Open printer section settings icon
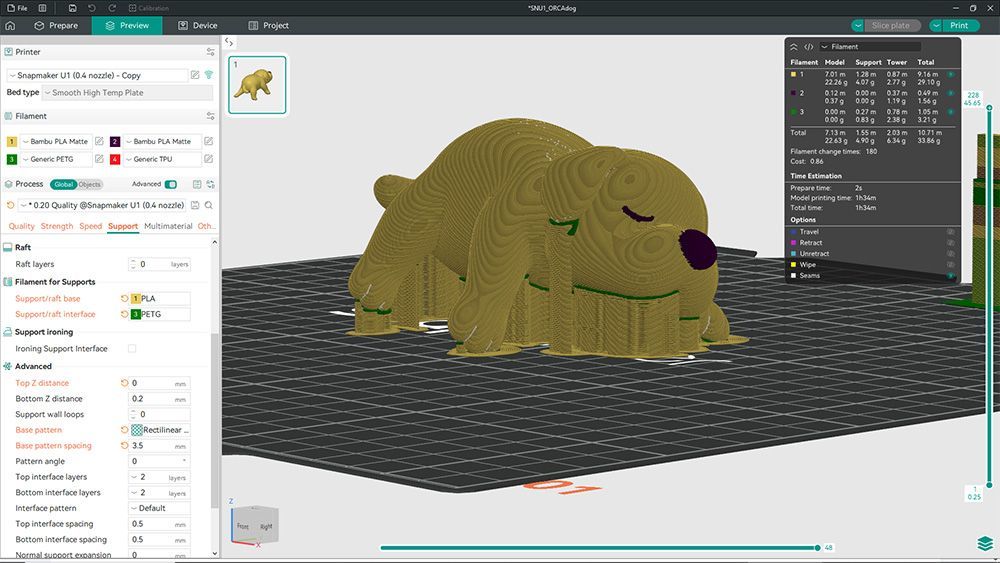 pyautogui.click(x=210, y=52)
